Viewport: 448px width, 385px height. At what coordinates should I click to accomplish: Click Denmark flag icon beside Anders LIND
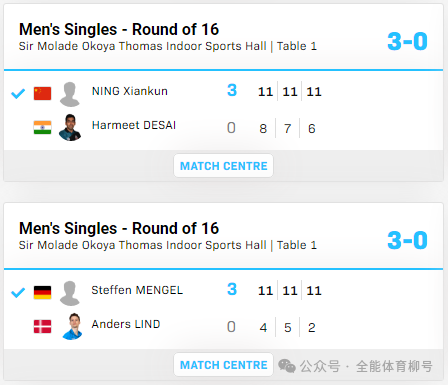pos(42,326)
